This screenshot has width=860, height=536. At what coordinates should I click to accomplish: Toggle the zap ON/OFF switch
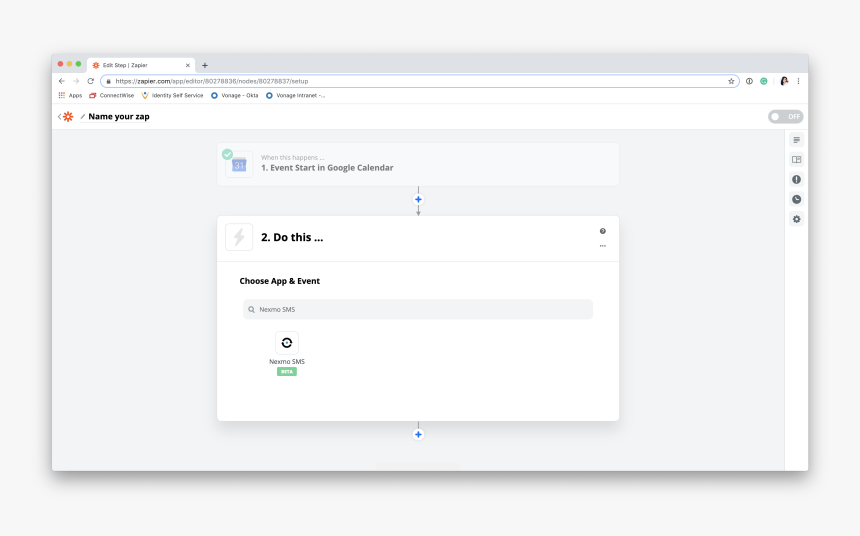point(785,116)
